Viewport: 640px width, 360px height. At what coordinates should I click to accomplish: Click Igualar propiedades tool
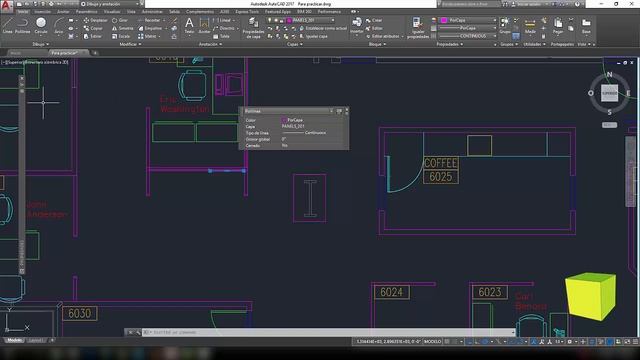click(418, 28)
